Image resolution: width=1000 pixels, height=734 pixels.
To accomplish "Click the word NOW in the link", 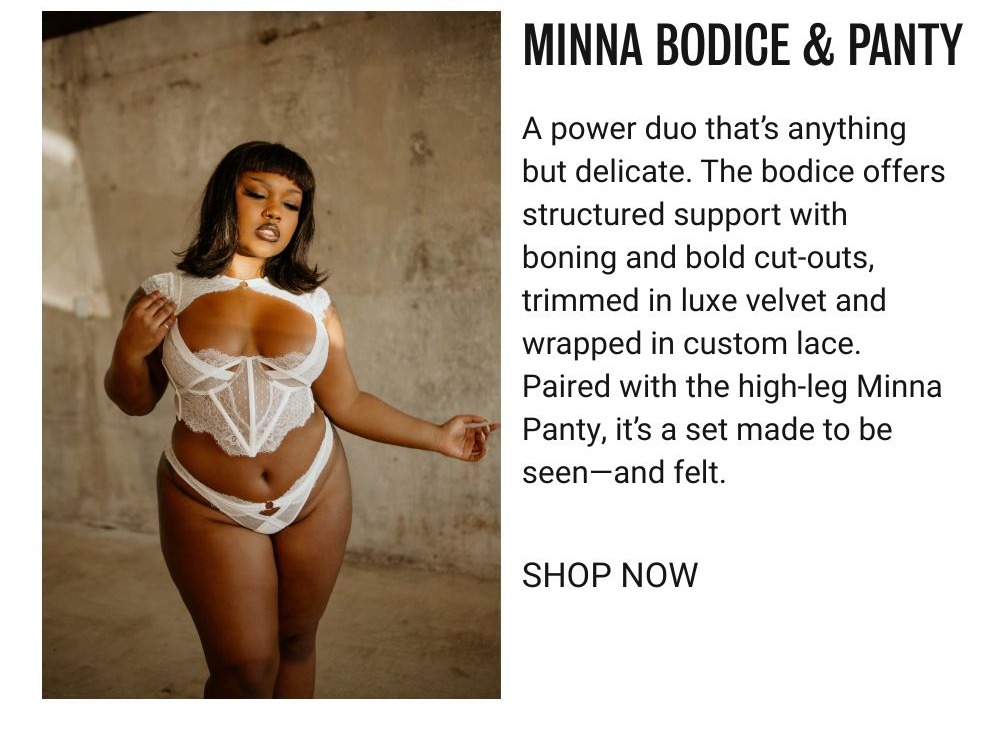I will tap(659, 575).
